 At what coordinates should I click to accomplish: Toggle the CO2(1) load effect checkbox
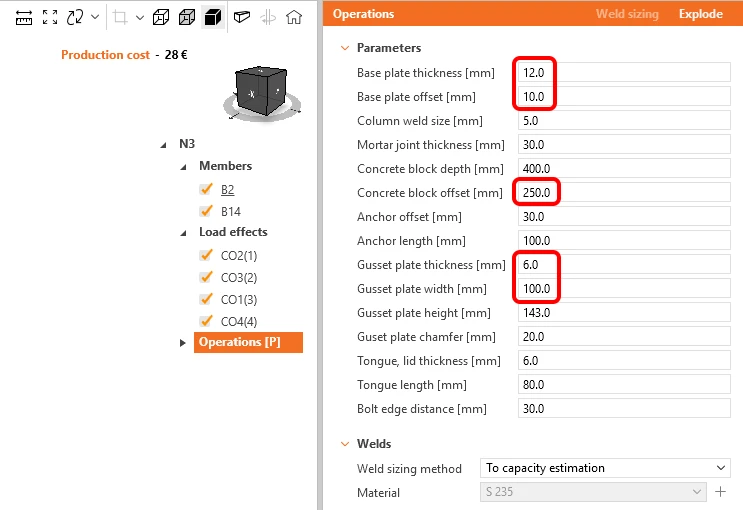(x=206, y=255)
